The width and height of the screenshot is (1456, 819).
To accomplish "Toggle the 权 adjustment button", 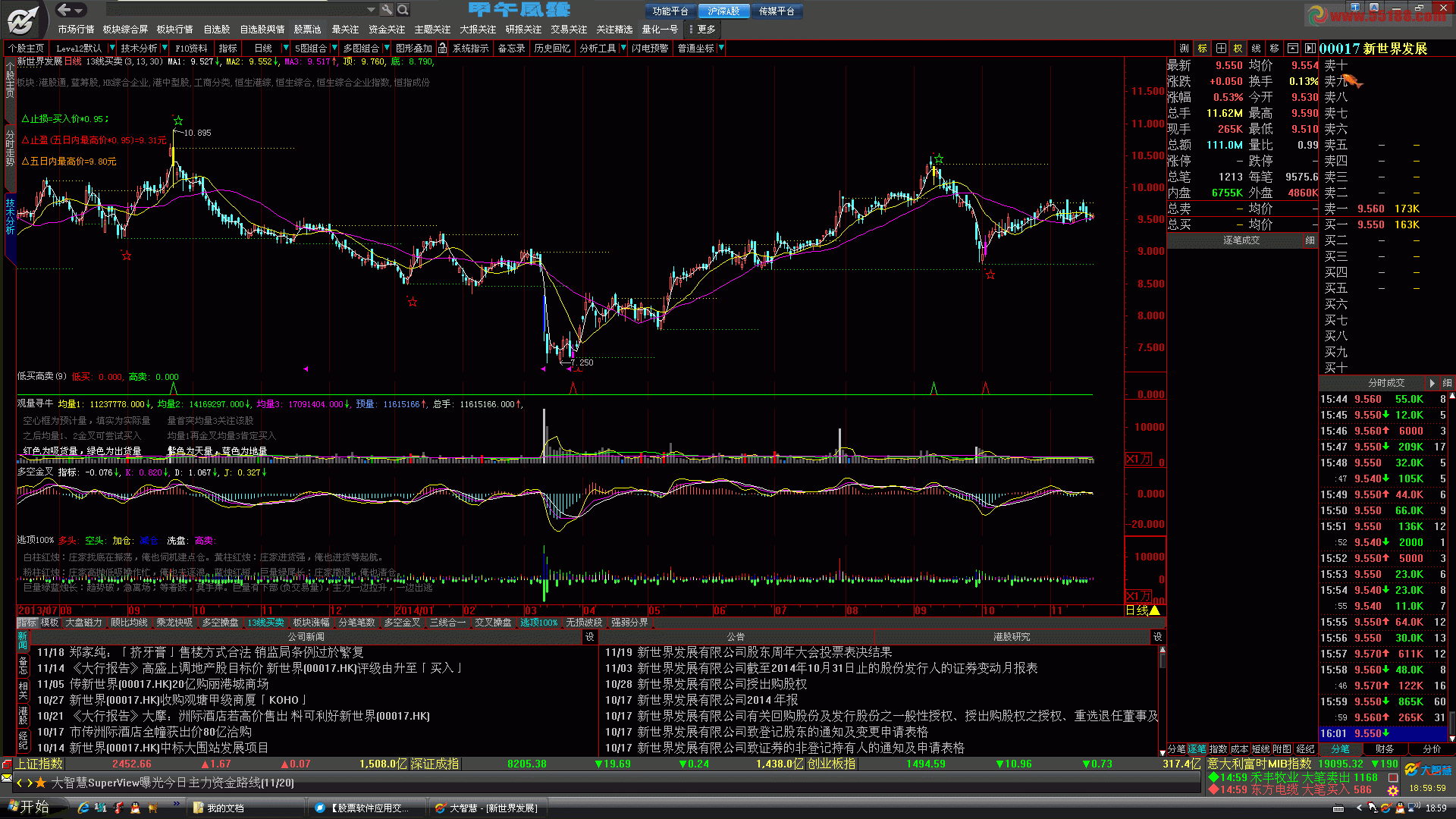I will click(x=1238, y=48).
